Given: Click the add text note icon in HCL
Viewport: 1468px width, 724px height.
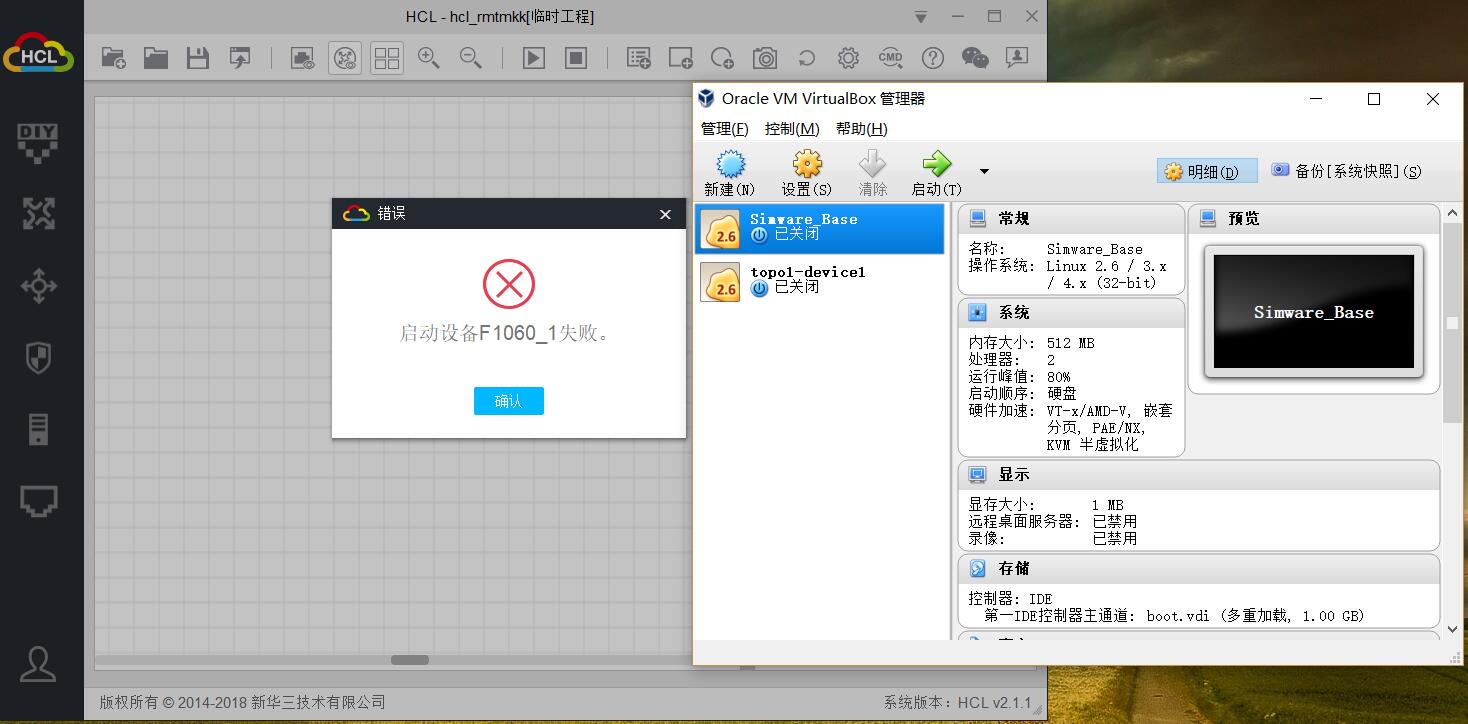Looking at the screenshot, I should coord(639,58).
